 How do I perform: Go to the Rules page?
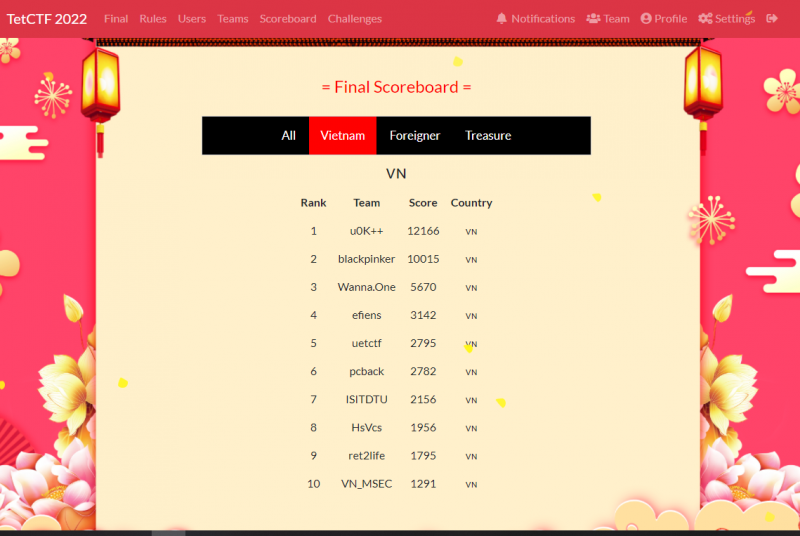153,19
